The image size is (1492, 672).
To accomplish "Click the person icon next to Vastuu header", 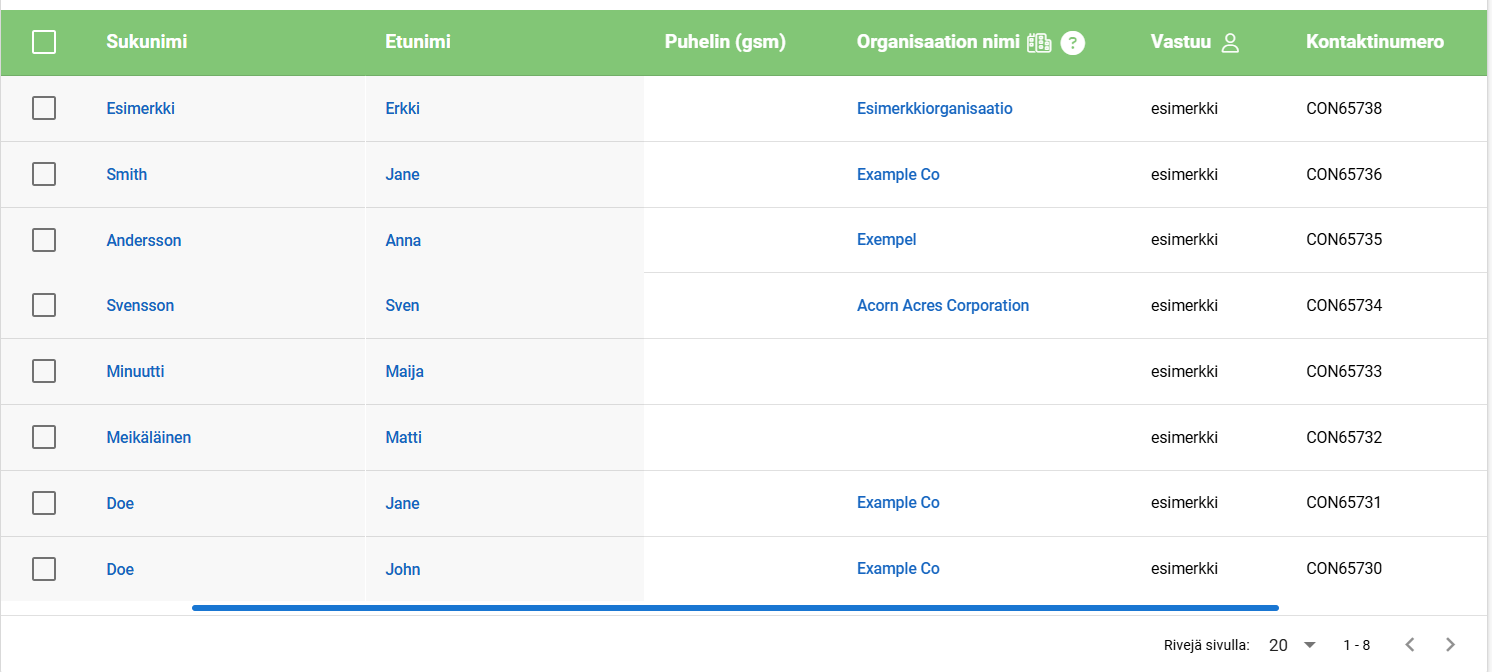I will pos(1230,42).
